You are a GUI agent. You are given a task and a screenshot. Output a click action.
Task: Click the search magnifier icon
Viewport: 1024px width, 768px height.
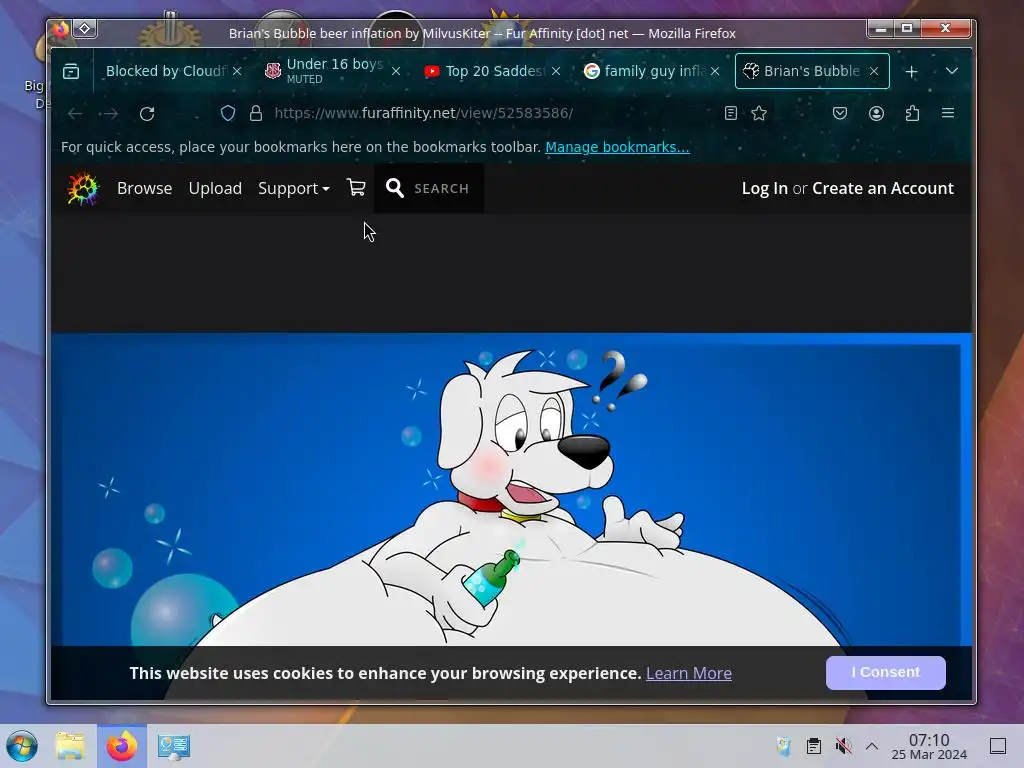click(x=394, y=188)
